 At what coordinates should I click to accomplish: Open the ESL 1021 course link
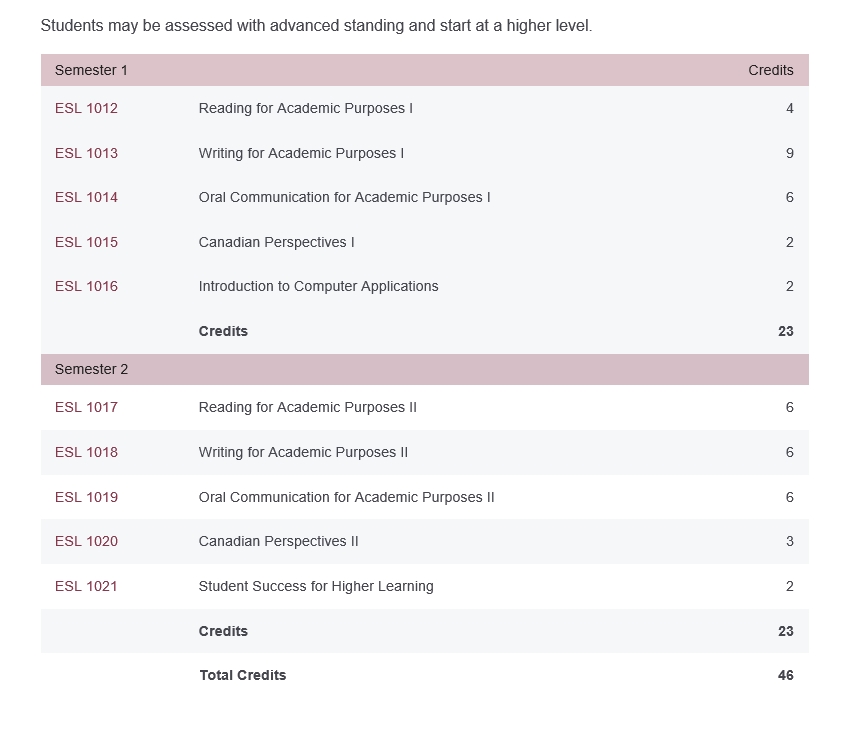tap(86, 586)
